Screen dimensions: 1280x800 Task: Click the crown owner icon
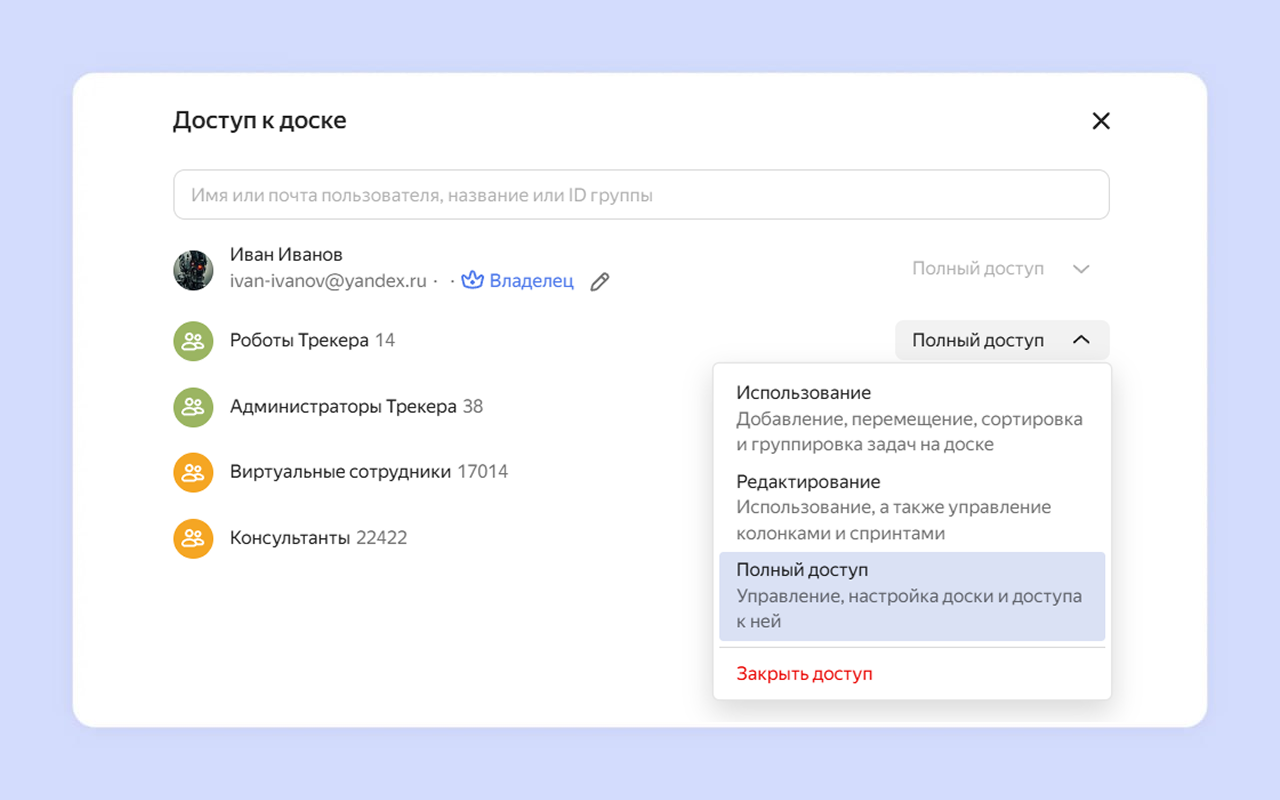[x=472, y=281]
